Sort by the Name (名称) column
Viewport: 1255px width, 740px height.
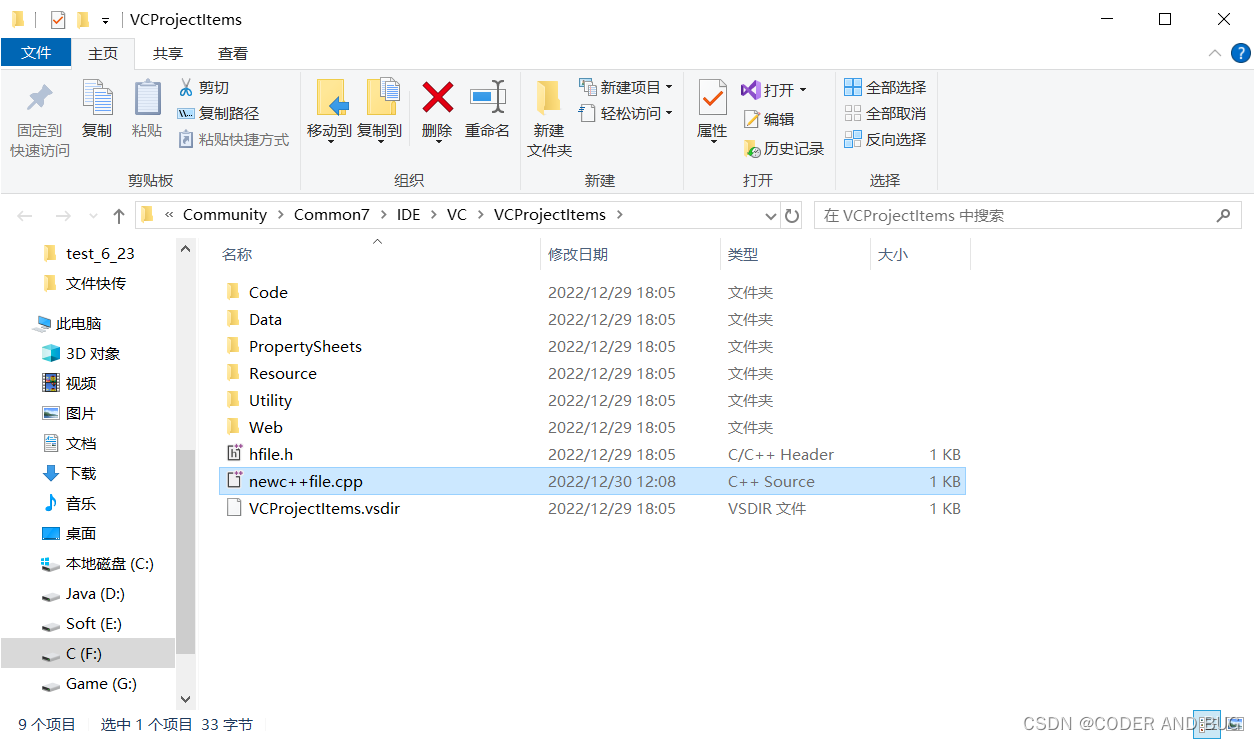237,255
